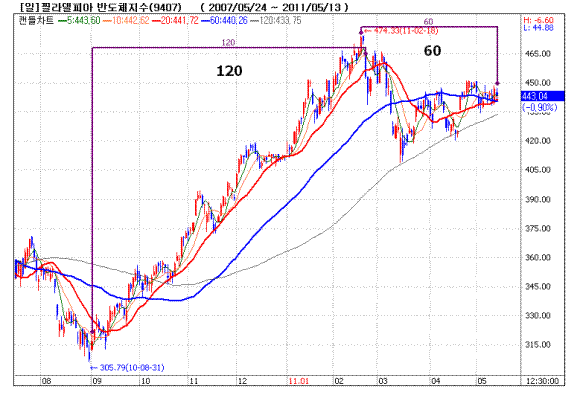Click the 11.01 date axis label
The width and height of the screenshot is (580, 401).
[299, 381]
